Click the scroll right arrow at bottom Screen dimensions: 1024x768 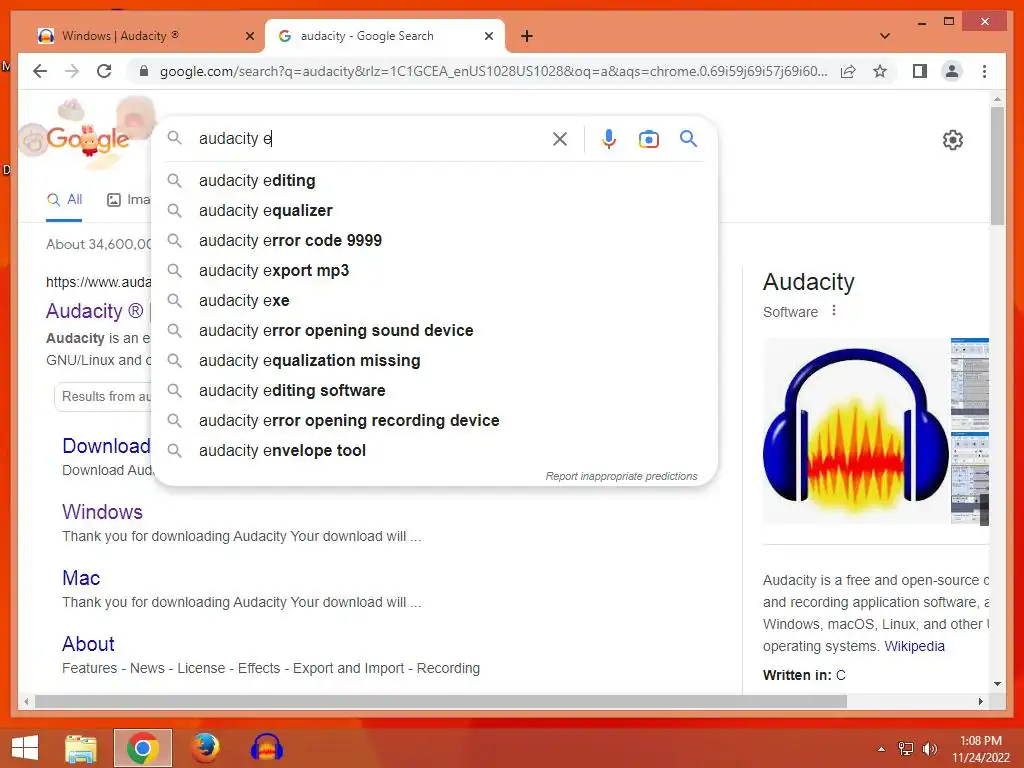pyautogui.click(x=980, y=701)
